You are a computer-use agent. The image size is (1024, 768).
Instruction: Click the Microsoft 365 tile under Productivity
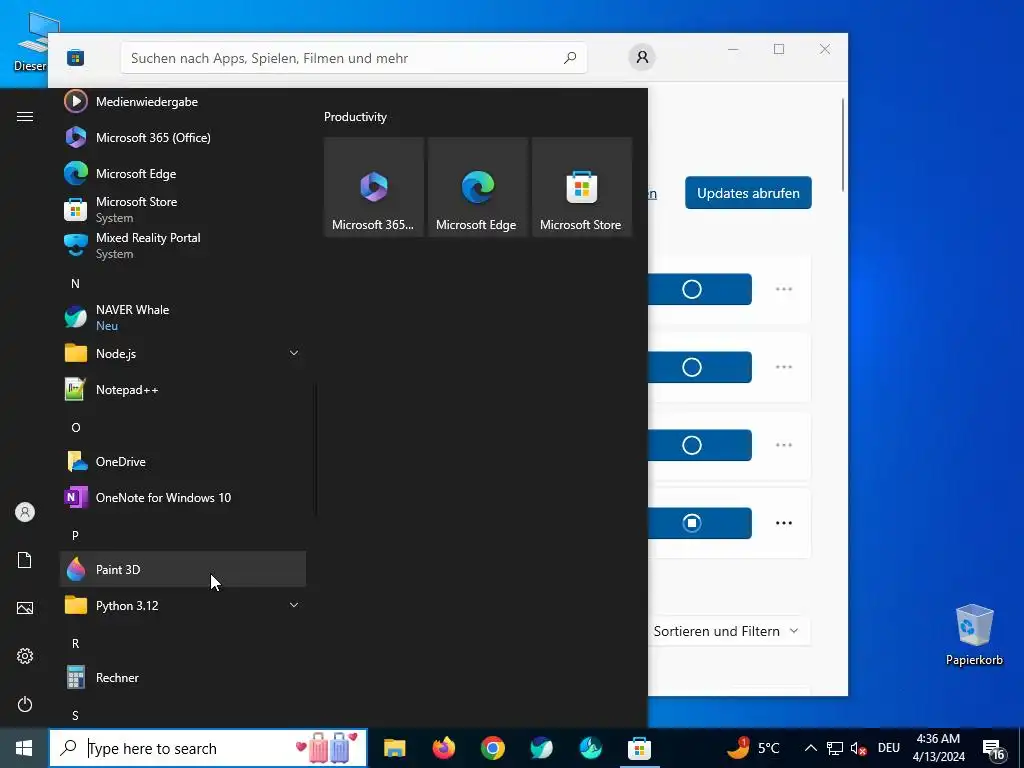374,187
